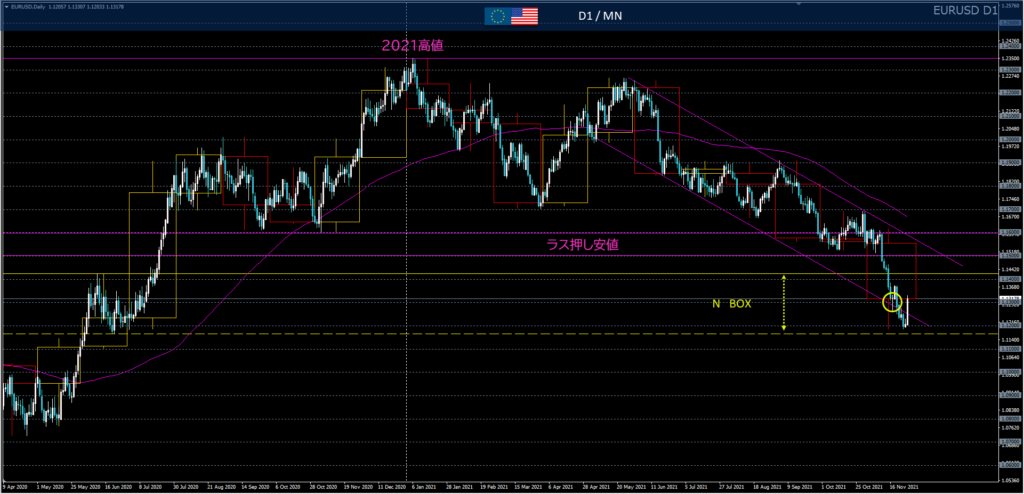This screenshot has width=1024, height=494.
Task: Click the "28 Oct 2020" date on the time axis
Action: pyautogui.click(x=322, y=487)
